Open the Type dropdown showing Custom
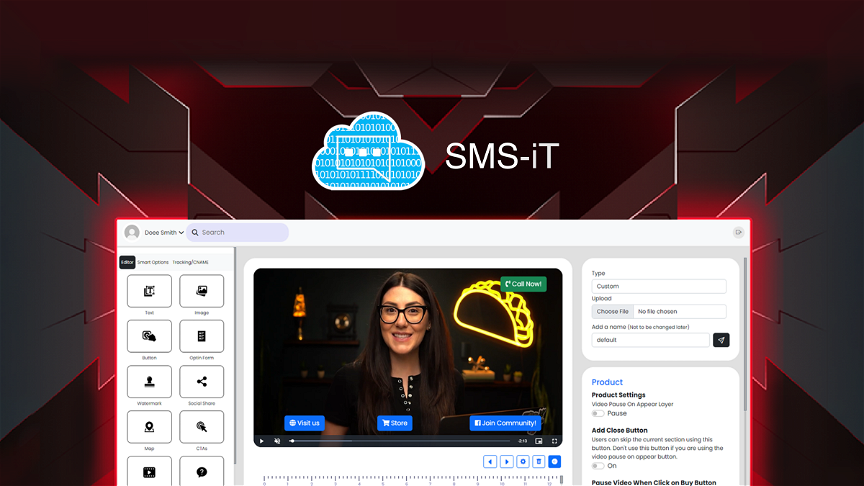864x486 pixels. pos(659,286)
